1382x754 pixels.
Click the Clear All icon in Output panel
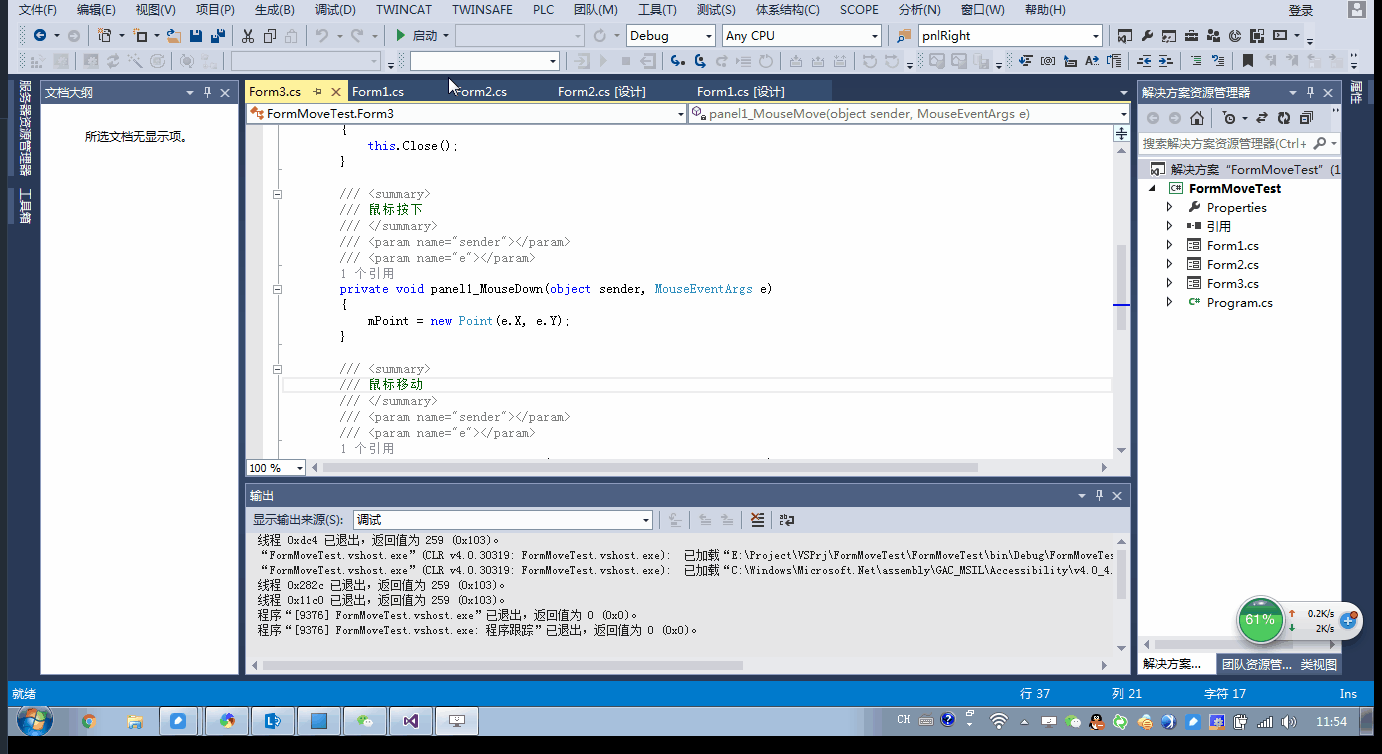[757, 520]
